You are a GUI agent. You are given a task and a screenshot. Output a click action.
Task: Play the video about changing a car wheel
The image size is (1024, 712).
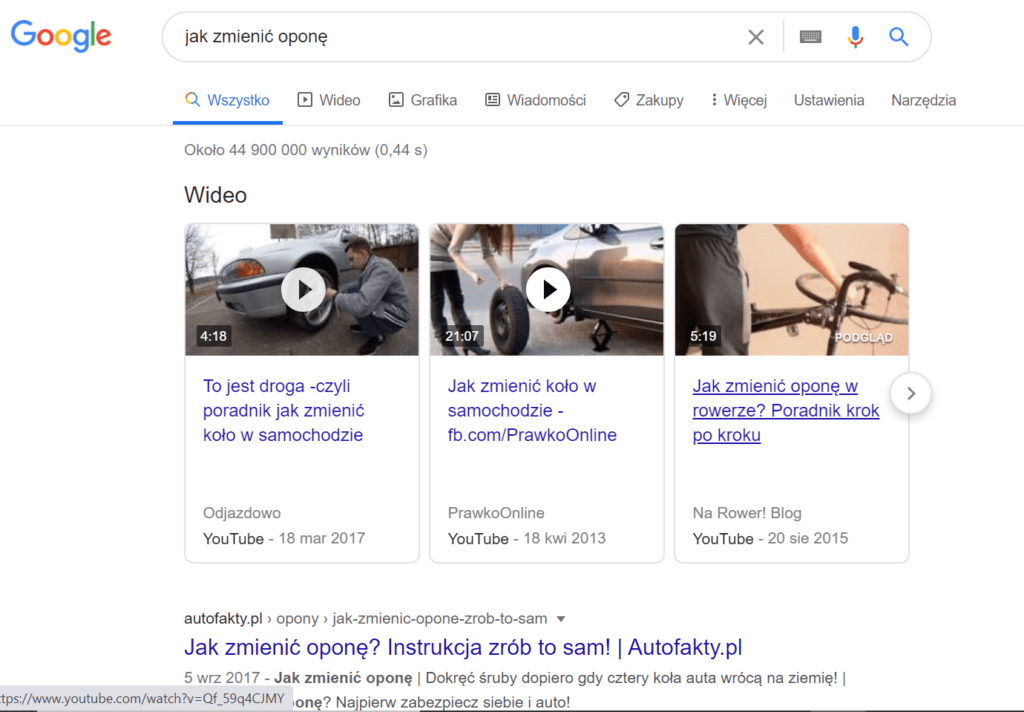(301, 289)
